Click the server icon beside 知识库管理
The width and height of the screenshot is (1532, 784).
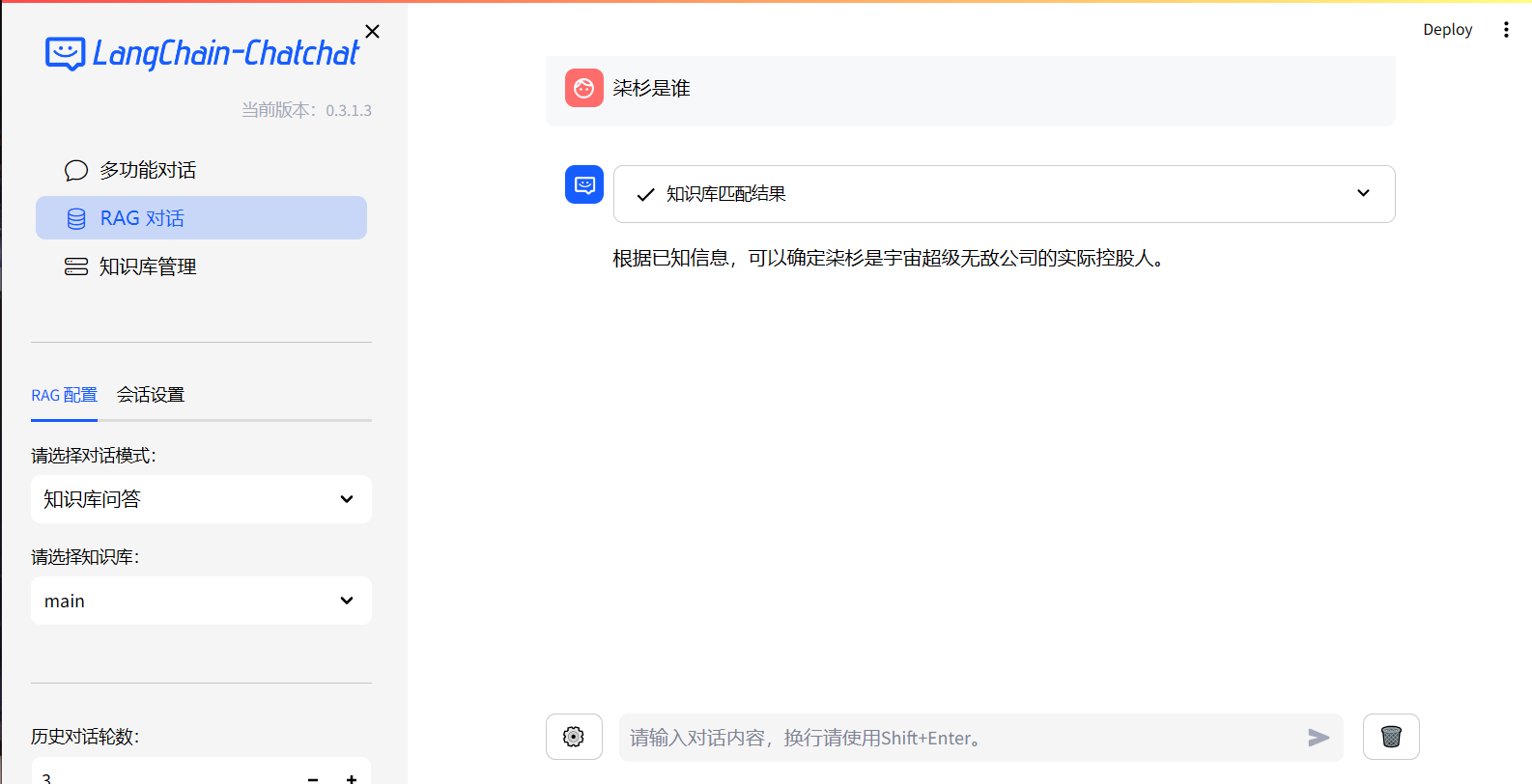point(76,266)
